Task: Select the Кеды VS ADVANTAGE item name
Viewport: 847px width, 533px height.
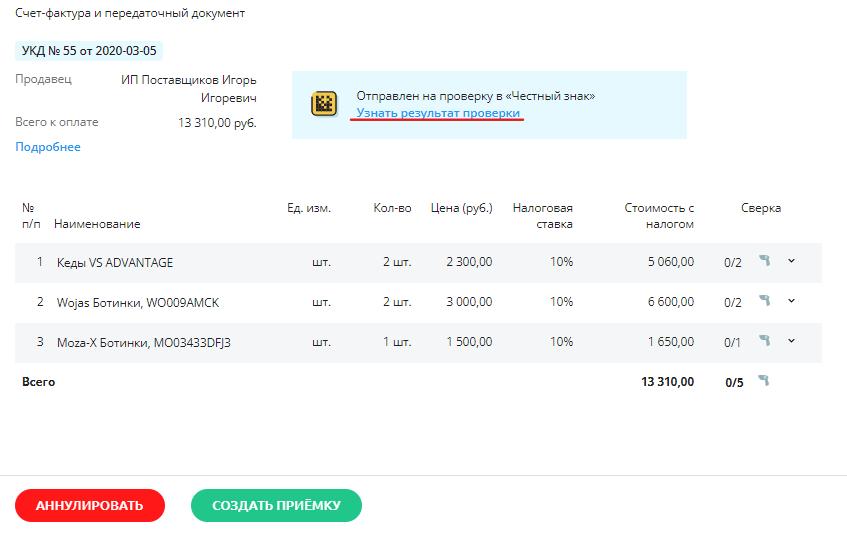Action: (115, 262)
